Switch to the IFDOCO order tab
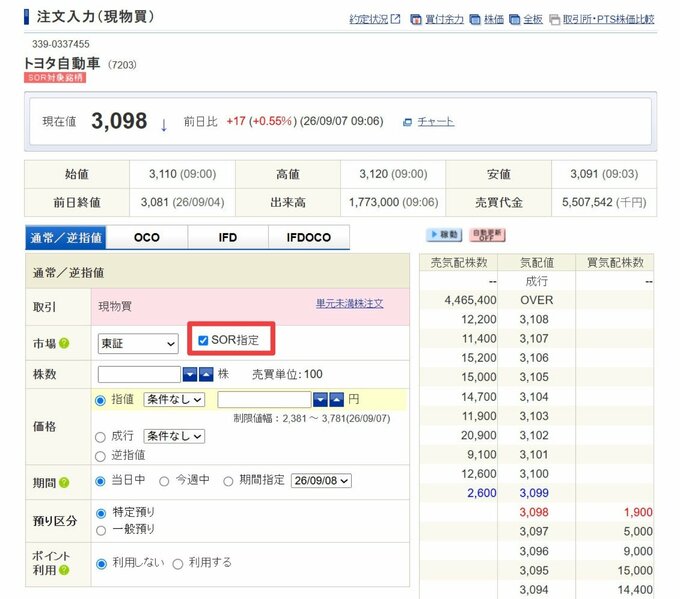Screen dimensions: 680x599 point(309,237)
